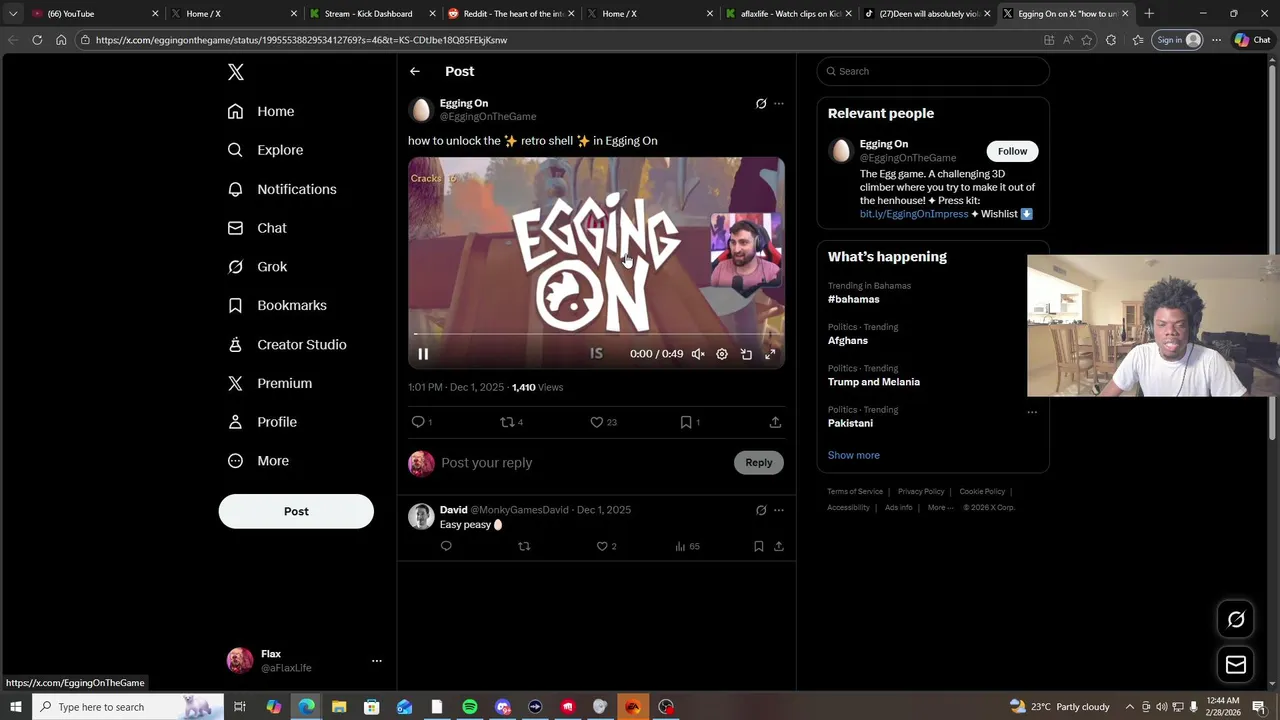
Task: Open Chat in the sidebar
Action: click(x=257, y=228)
